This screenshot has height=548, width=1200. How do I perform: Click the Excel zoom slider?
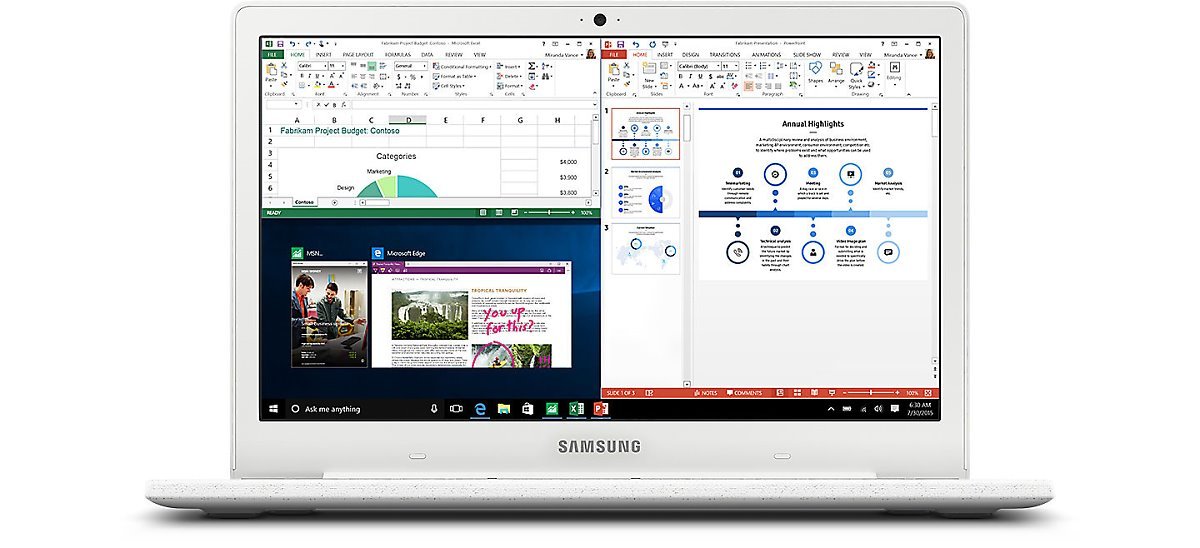[x=549, y=213]
